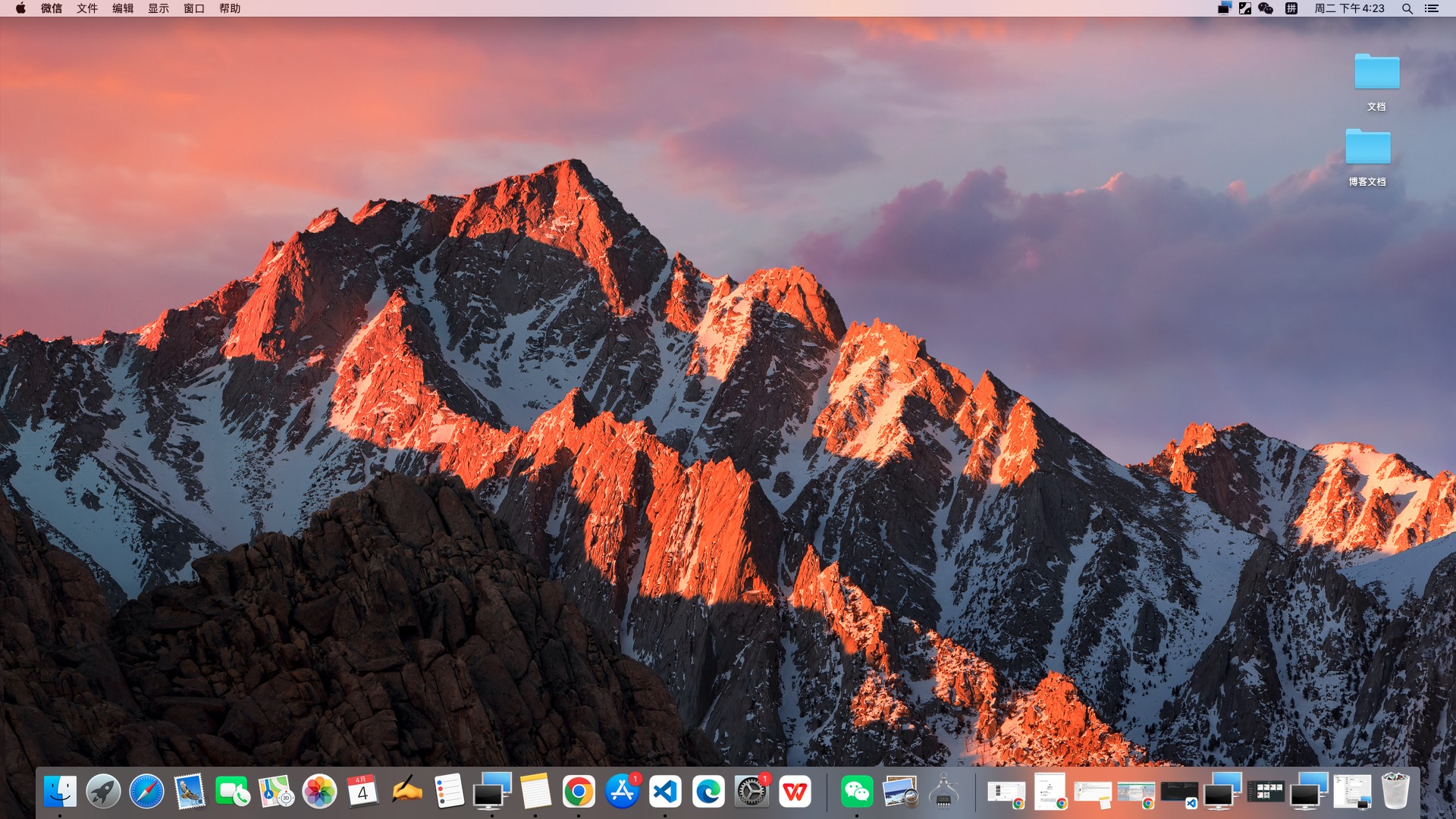Image resolution: width=1456 pixels, height=819 pixels.
Task: Restore minimized window with Screen Sharing badge
Action: tap(1352, 792)
